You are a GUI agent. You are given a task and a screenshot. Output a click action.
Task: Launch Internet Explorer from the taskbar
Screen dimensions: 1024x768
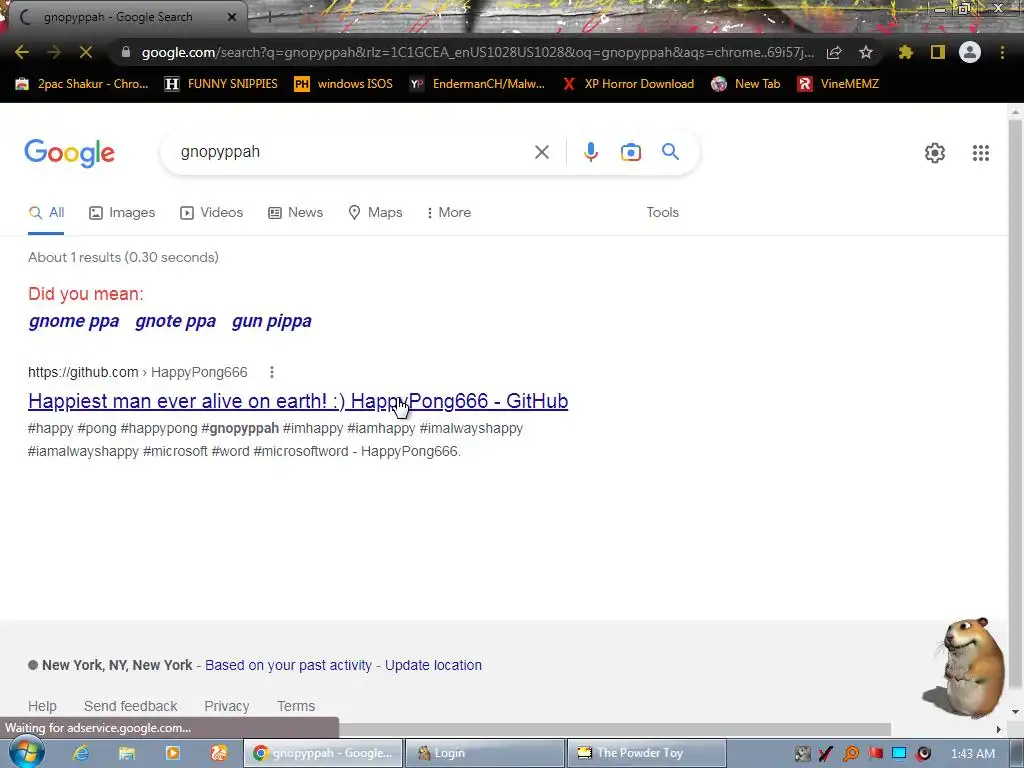click(x=81, y=753)
